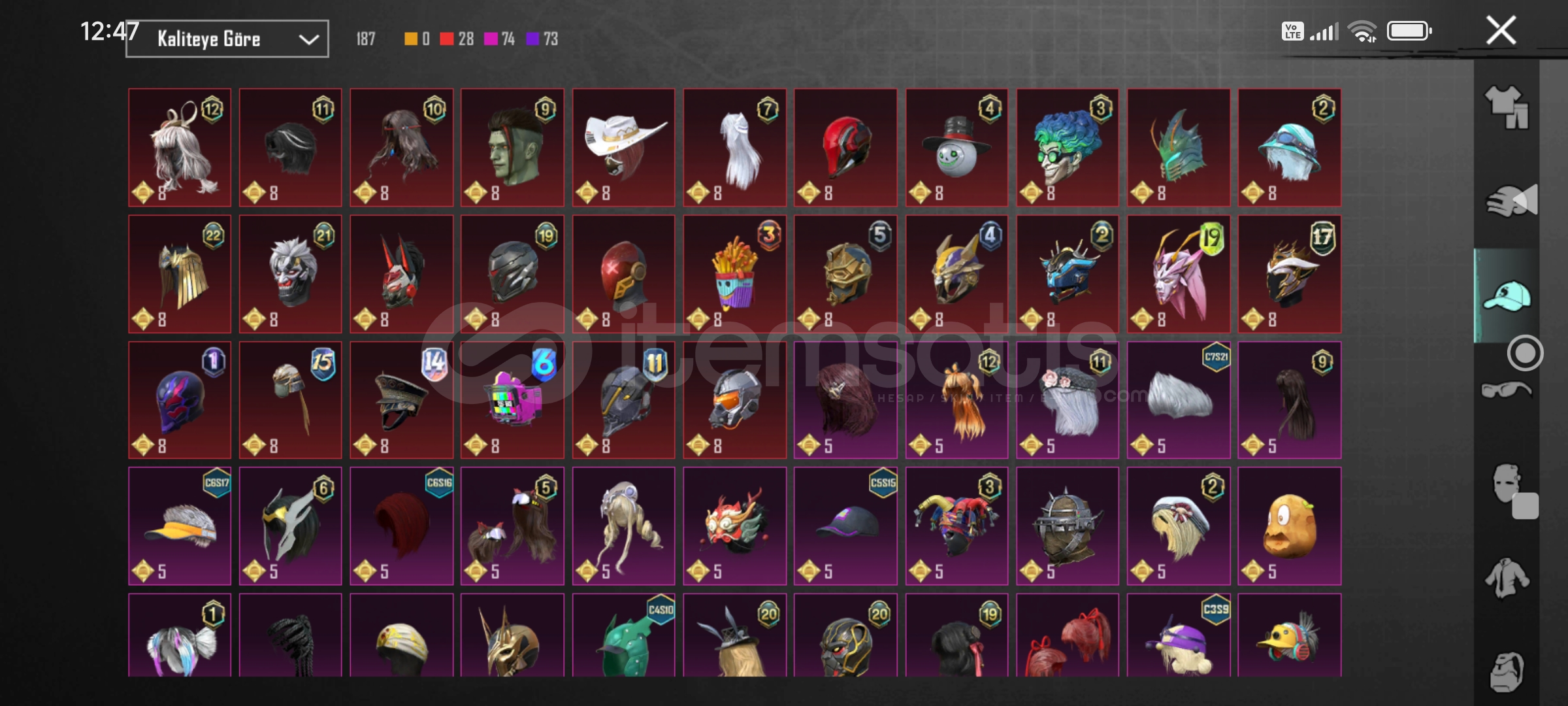Filter by the pink quality swatch 74
This screenshot has height=706, width=1568.
(500, 39)
